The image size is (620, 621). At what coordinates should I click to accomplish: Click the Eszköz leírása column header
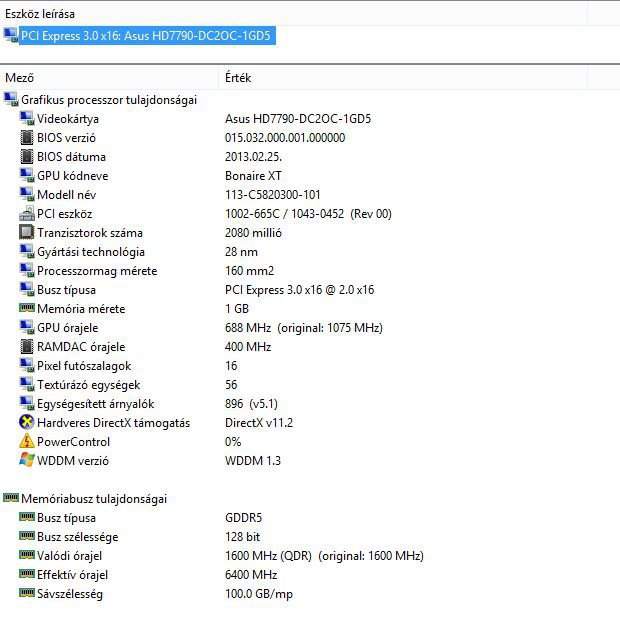(x=40, y=14)
